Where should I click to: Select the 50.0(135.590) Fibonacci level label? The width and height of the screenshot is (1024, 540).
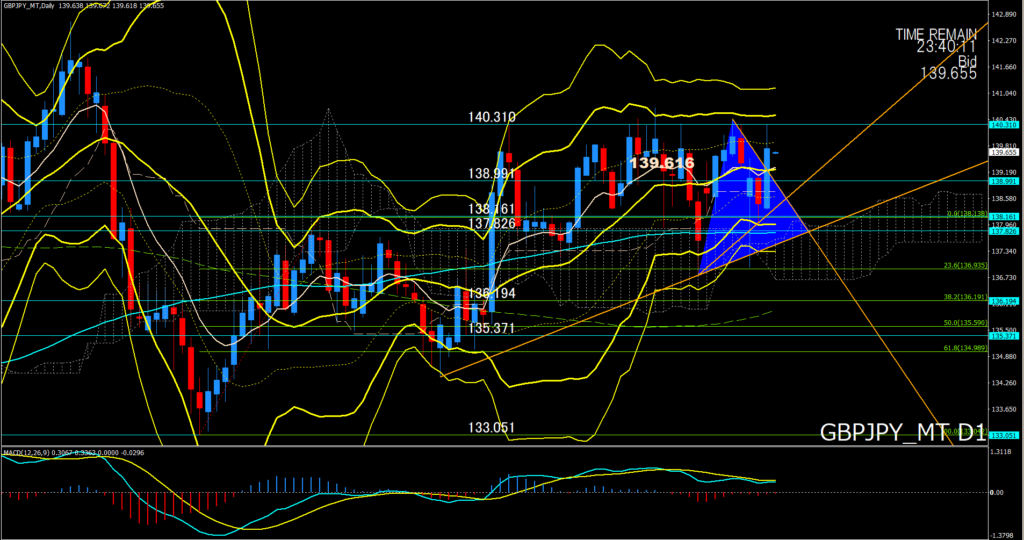[x=966, y=323]
